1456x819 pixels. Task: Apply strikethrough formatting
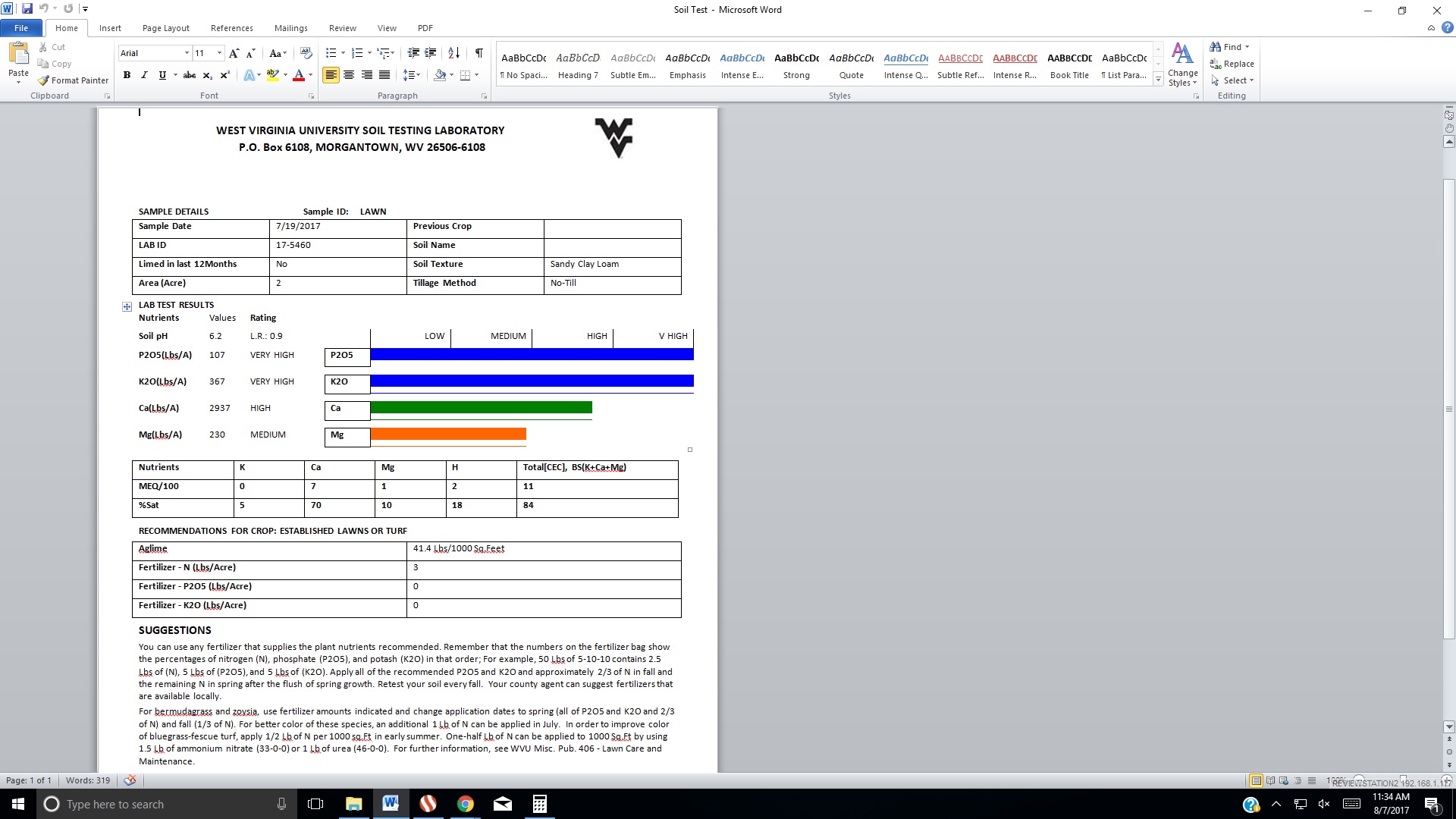pyautogui.click(x=190, y=75)
